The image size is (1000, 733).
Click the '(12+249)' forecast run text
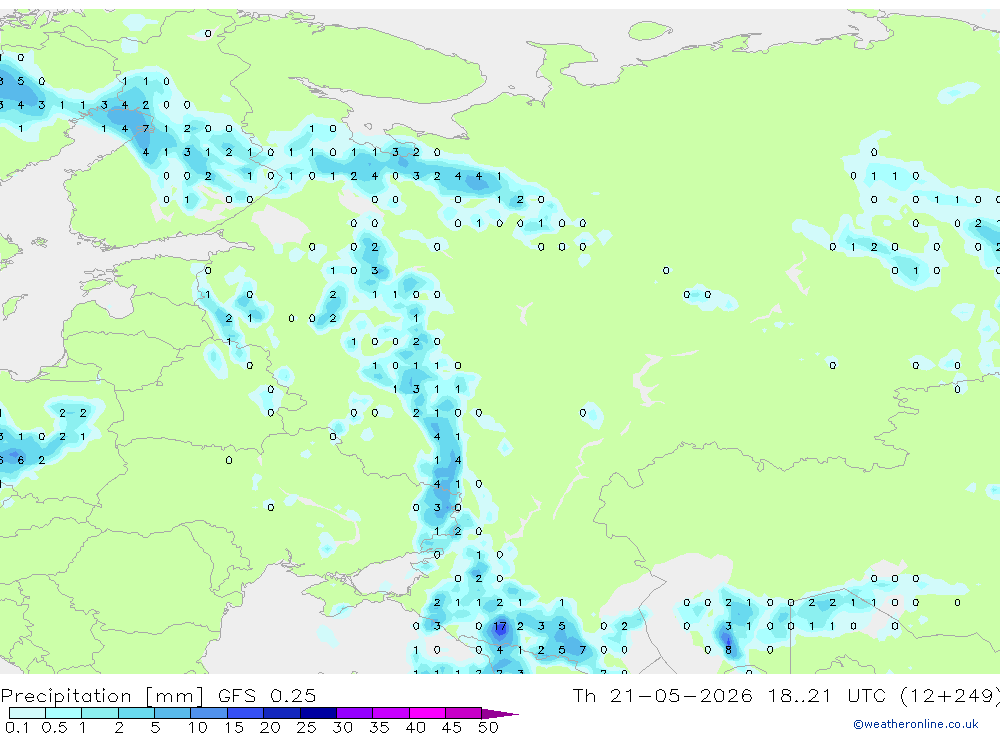coord(950,696)
